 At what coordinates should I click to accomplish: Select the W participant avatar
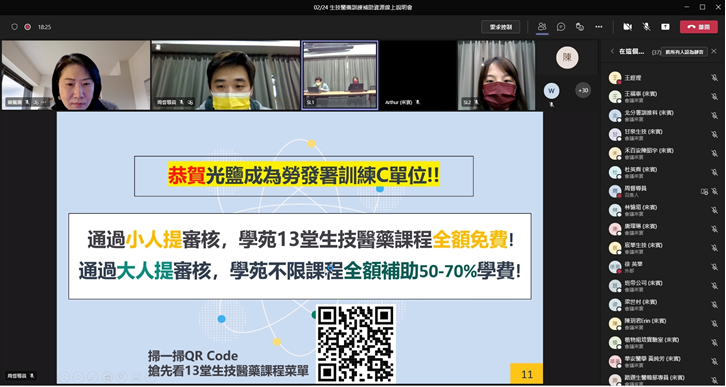coord(551,91)
